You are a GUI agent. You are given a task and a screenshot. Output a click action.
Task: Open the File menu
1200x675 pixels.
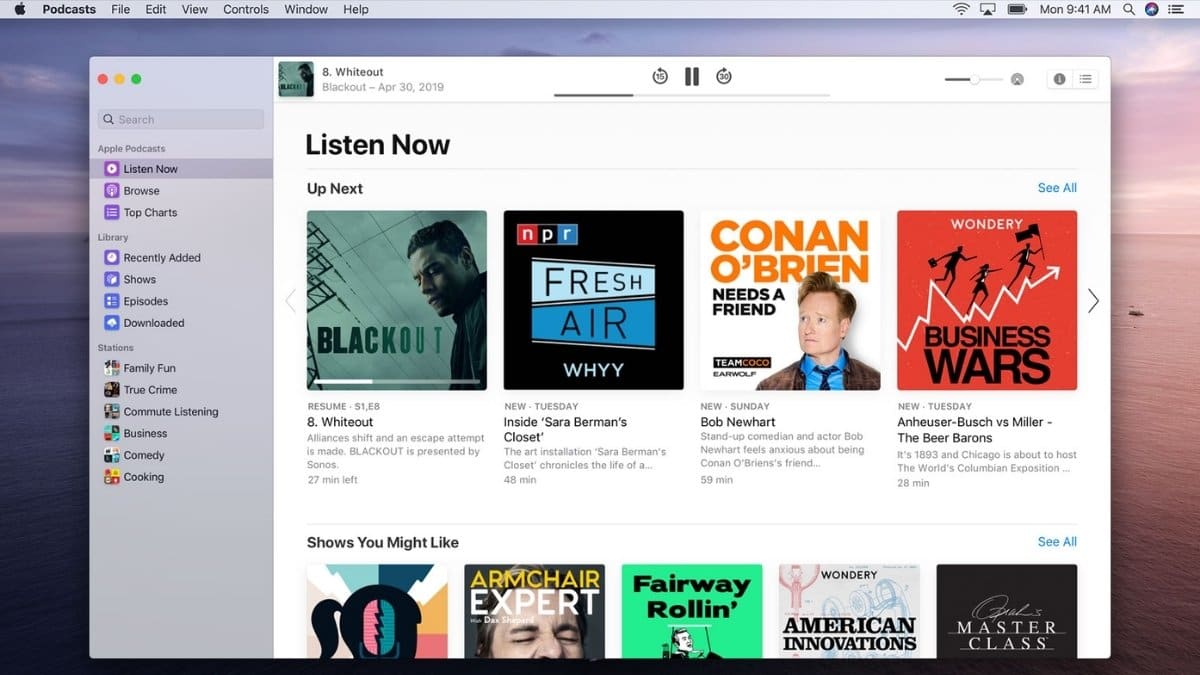(120, 9)
